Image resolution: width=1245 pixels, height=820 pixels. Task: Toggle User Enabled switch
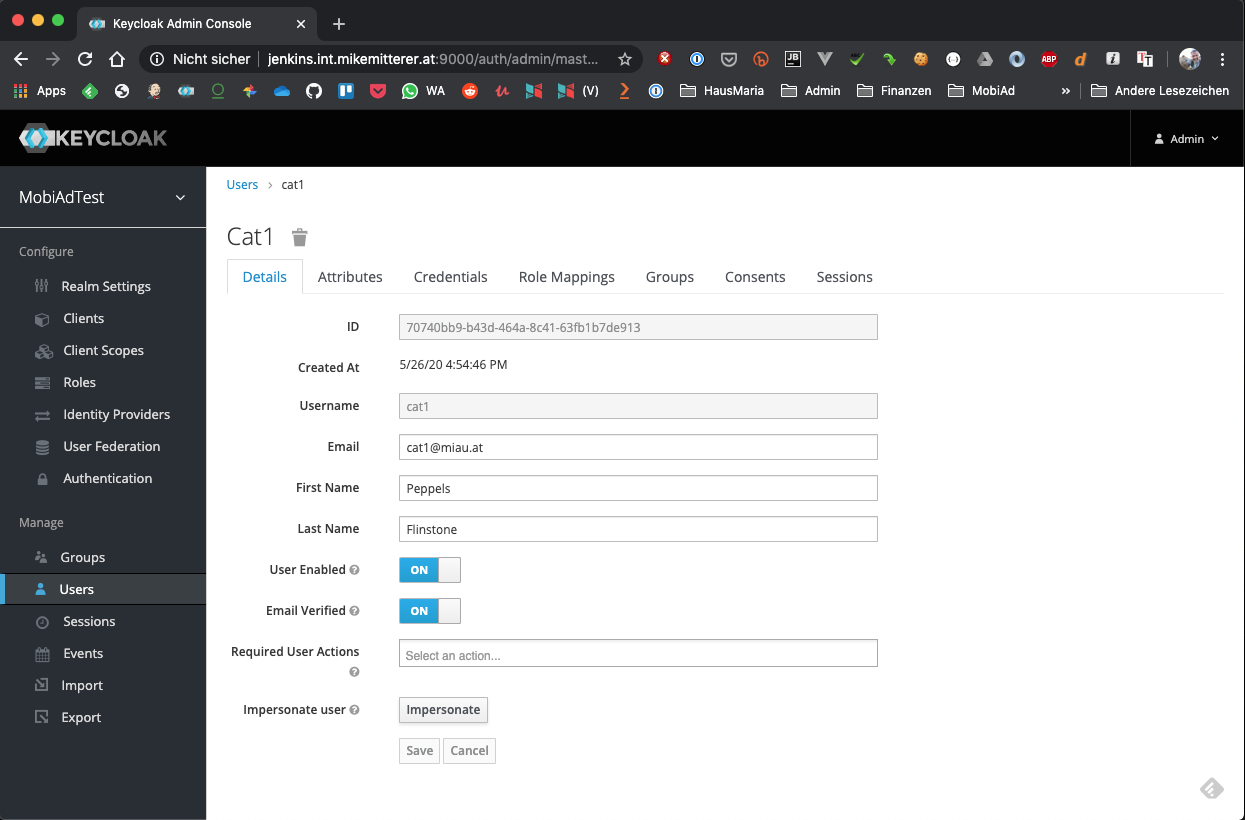click(430, 570)
